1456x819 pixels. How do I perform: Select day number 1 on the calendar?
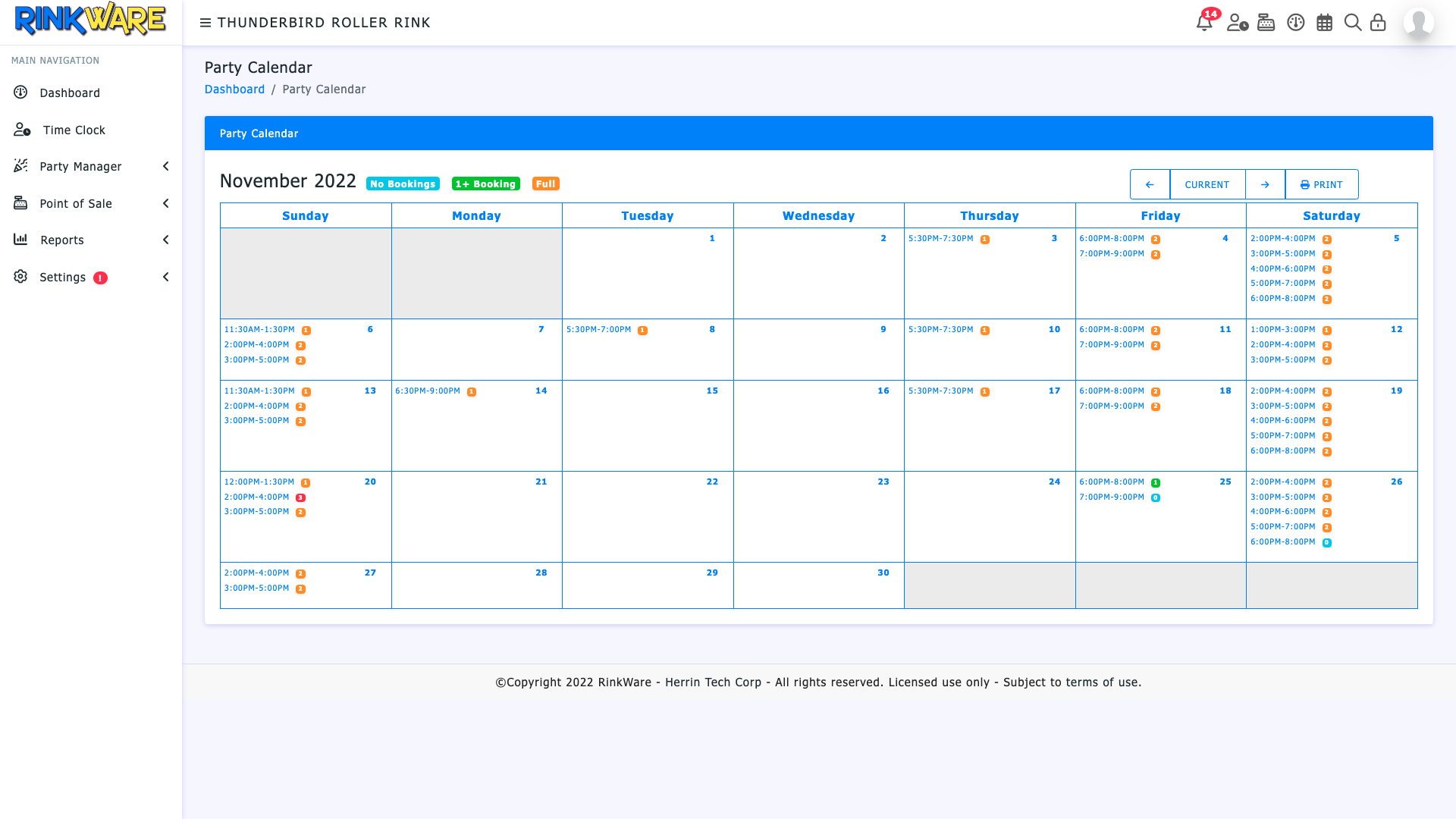[712, 238]
